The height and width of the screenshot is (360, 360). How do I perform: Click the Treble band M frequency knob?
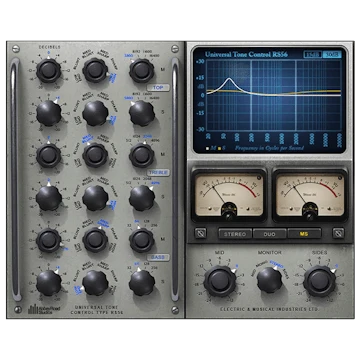(142, 155)
